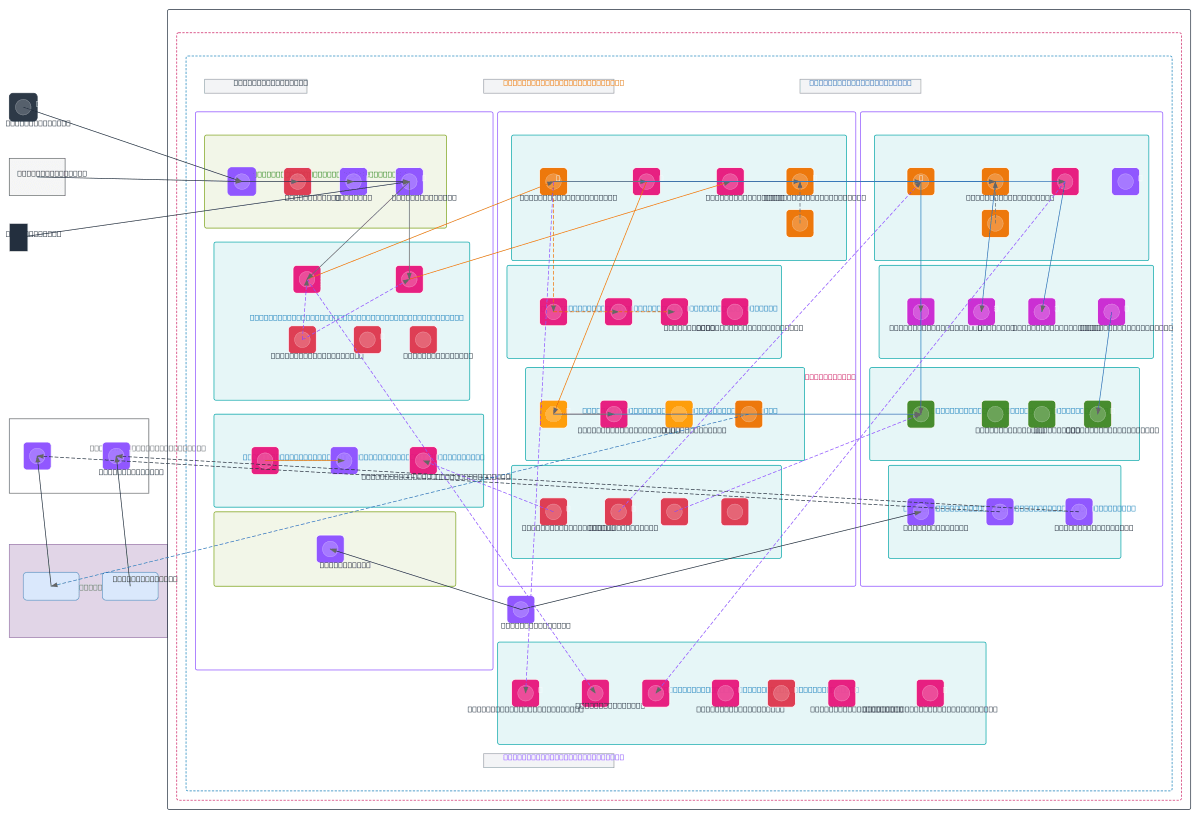Click the rightmost green icon in right column

[1097, 414]
